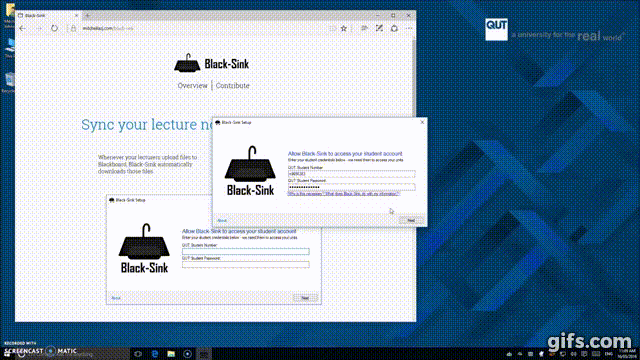Image resolution: width=640 pixels, height=360 pixels.
Task: Click the sink logo in rear dialog
Action: pos(144,248)
